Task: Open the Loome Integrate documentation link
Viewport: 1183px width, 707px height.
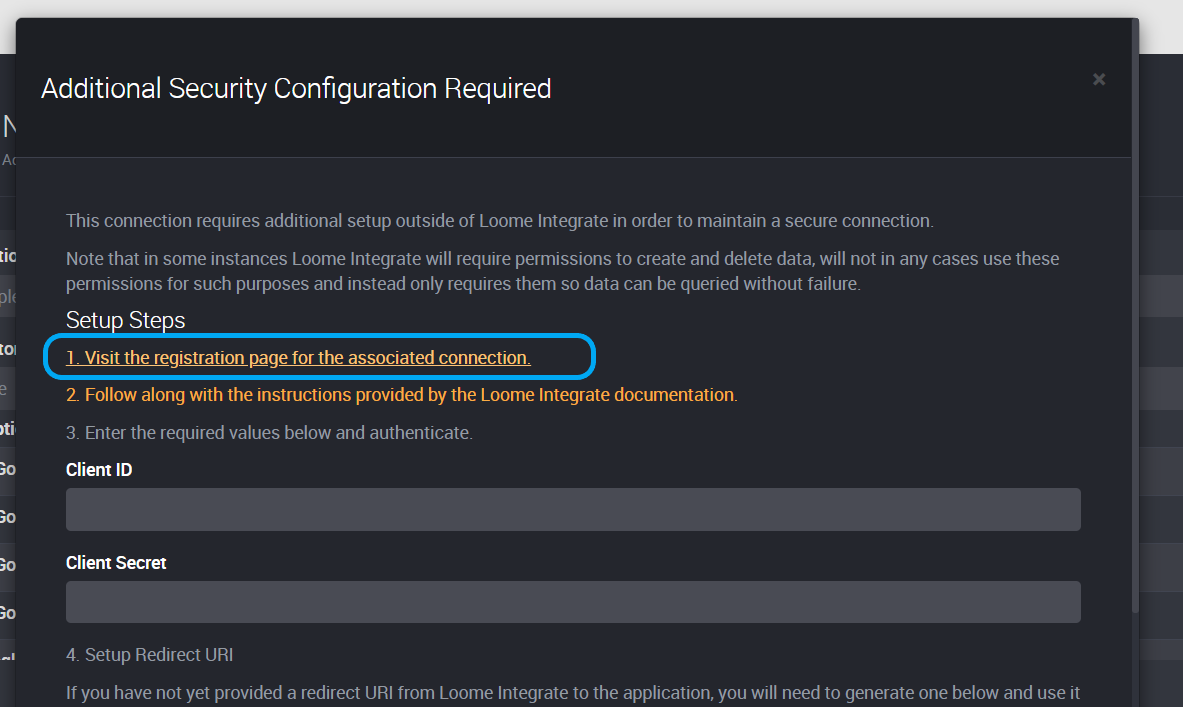Action: (x=401, y=395)
